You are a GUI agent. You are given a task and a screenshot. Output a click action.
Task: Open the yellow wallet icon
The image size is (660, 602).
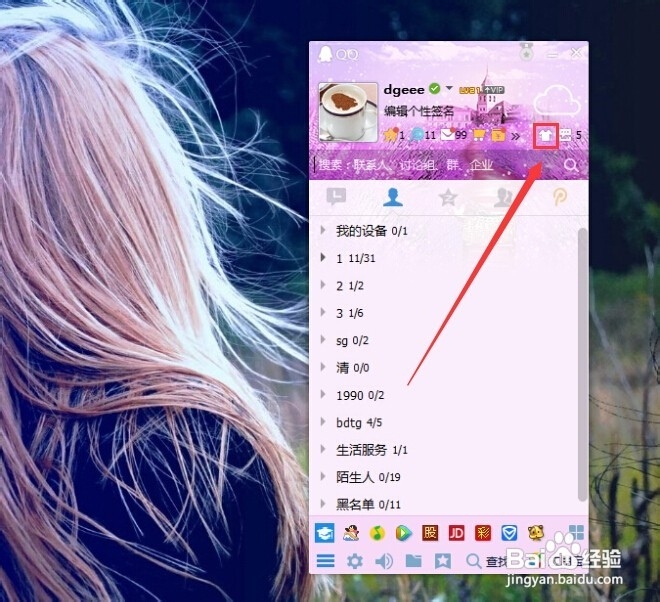(x=498, y=135)
